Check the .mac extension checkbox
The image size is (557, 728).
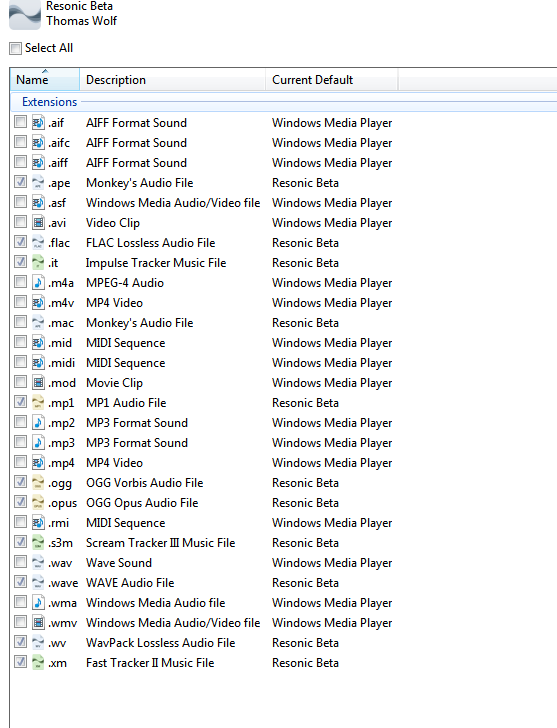(x=20, y=321)
